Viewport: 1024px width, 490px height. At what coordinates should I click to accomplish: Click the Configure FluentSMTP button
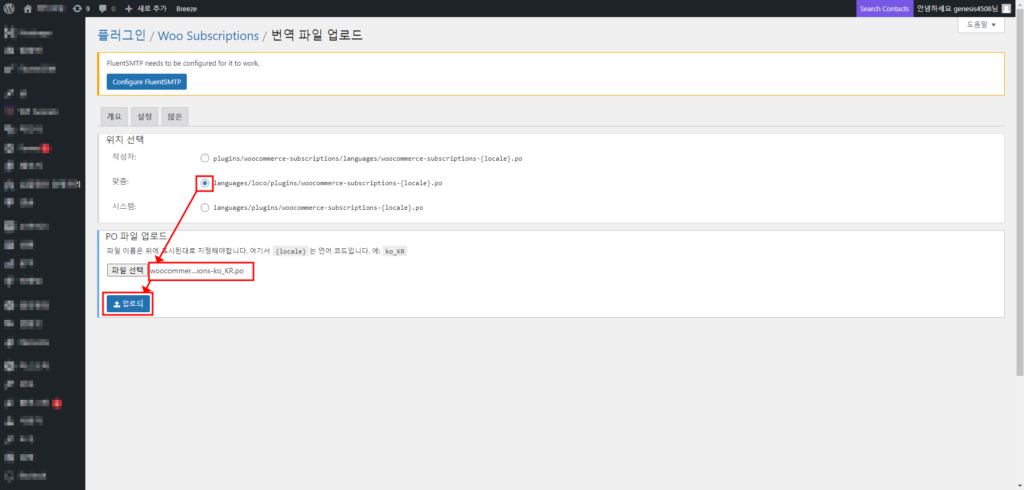[146, 82]
